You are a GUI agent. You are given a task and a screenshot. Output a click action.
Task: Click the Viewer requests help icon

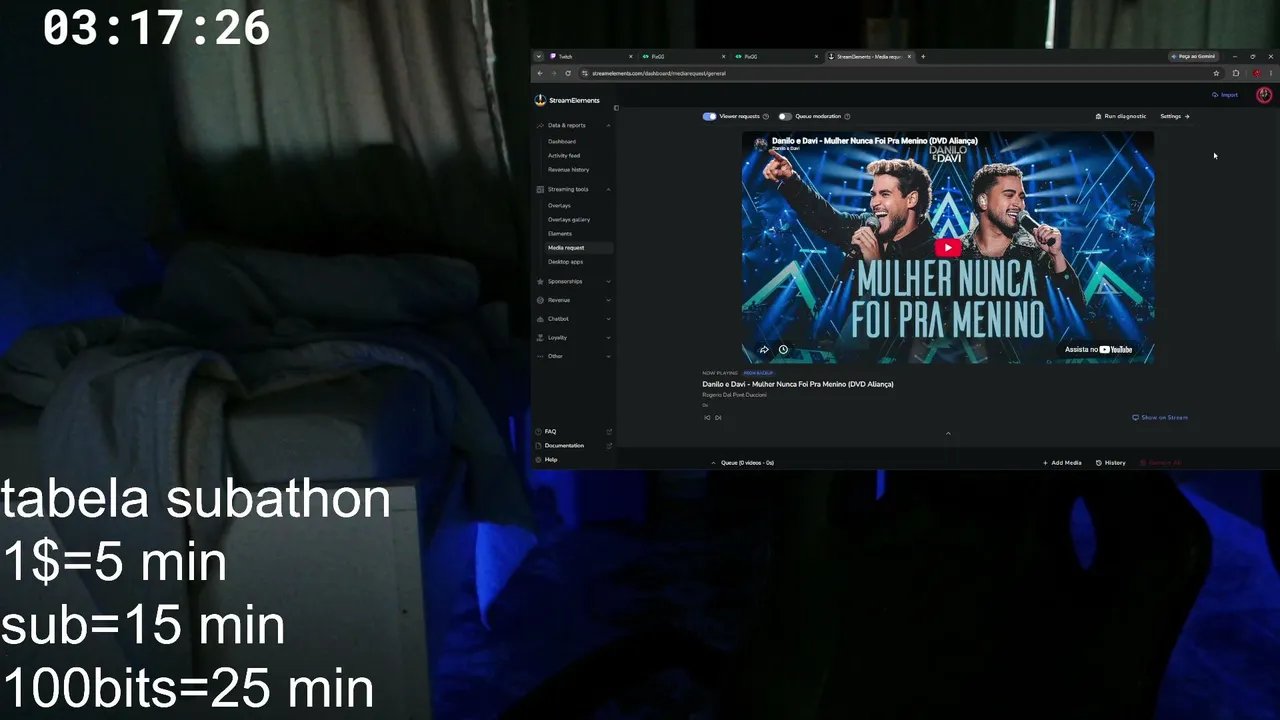pos(766,117)
